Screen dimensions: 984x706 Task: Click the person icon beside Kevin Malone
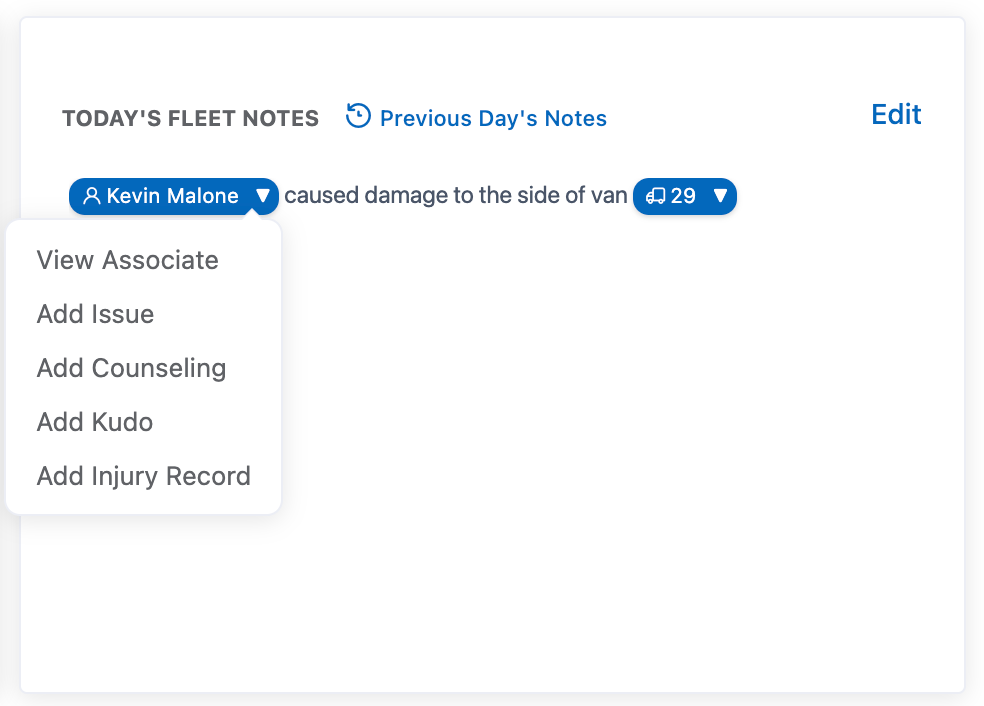pyautogui.click(x=92, y=196)
